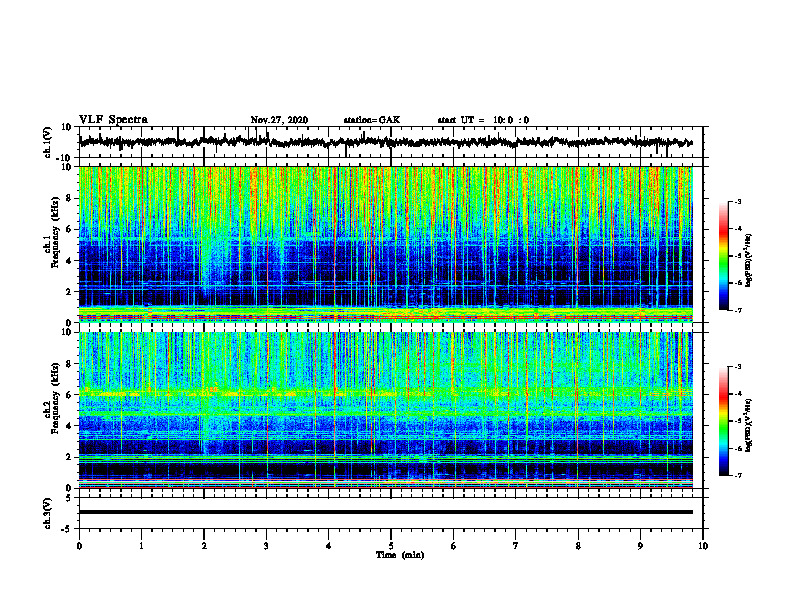This screenshot has width=792, height=612.
Task: Click the -3 tick on ch.2 color bar
Action: pos(737,367)
